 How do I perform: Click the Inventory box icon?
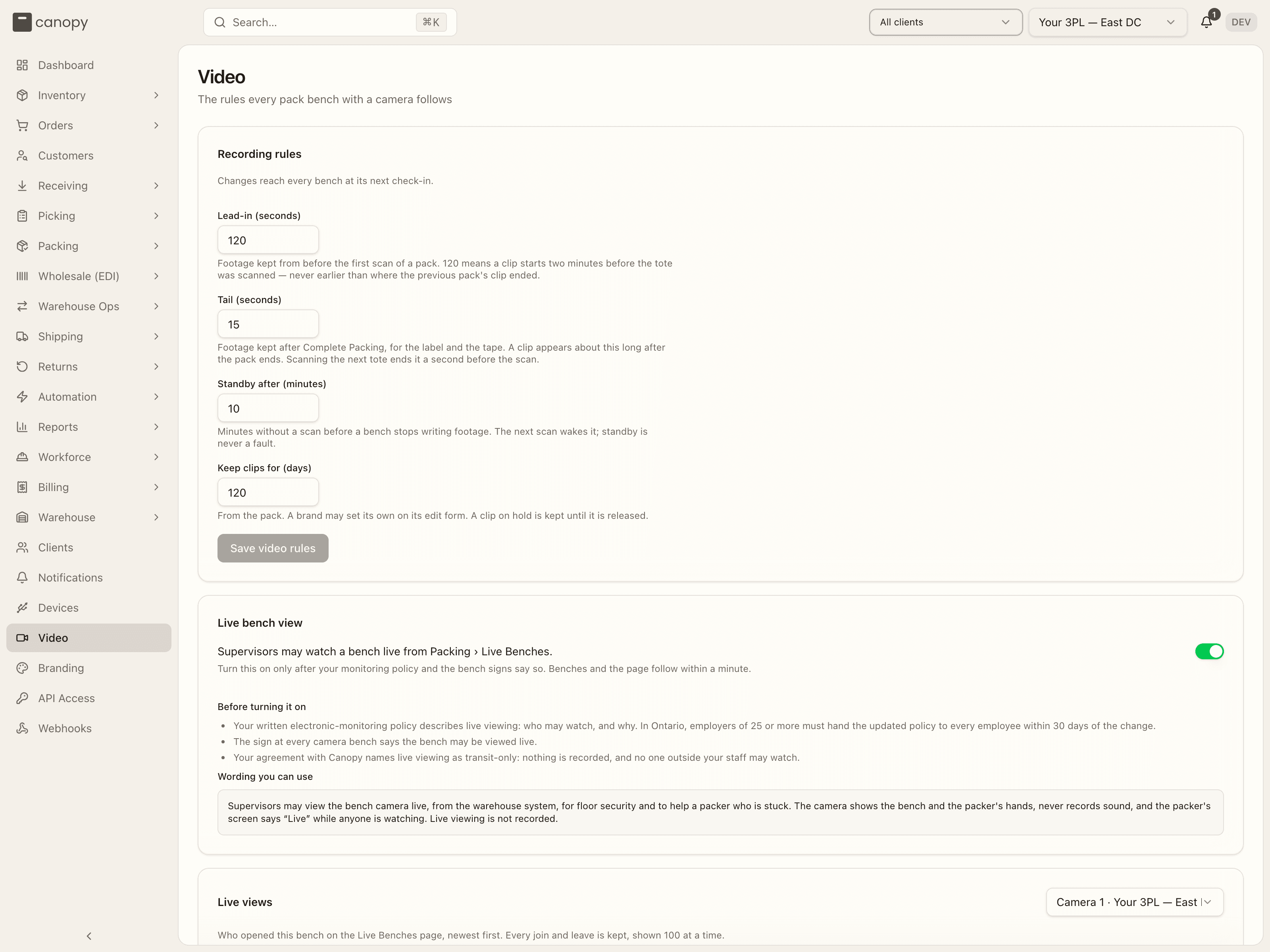click(x=22, y=95)
